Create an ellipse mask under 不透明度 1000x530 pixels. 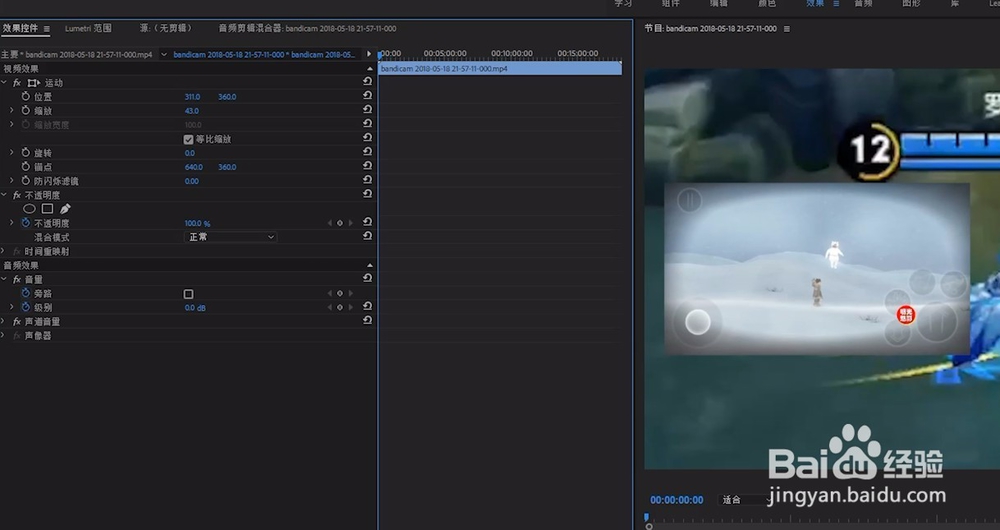[x=29, y=209]
